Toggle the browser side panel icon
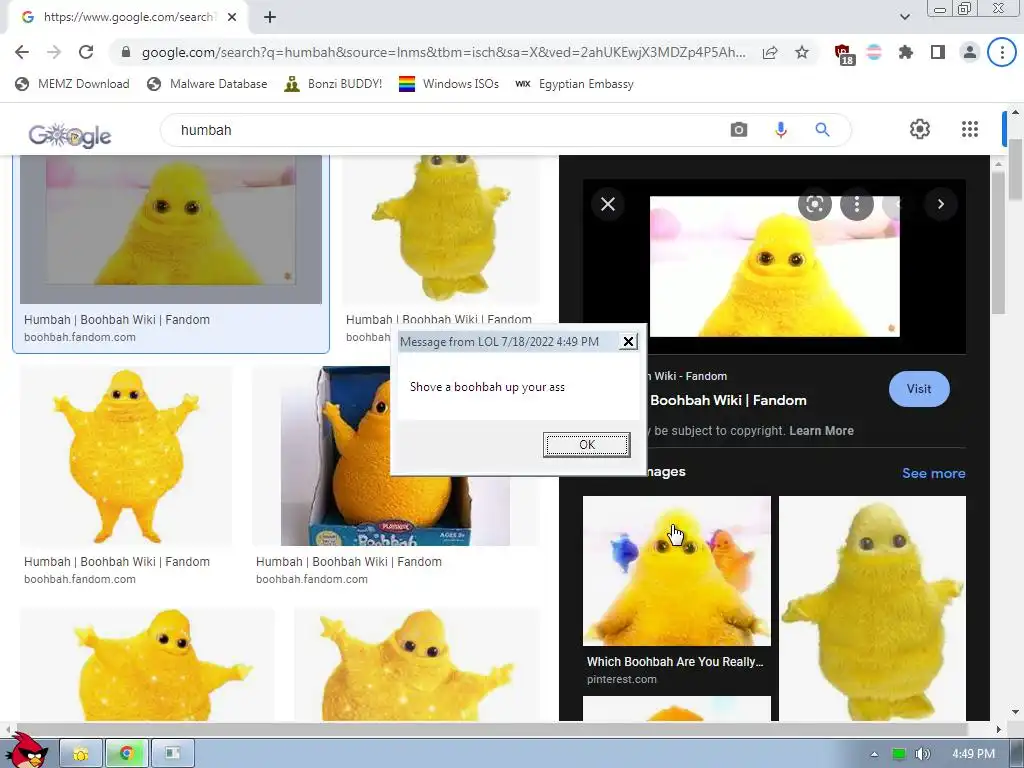Image resolution: width=1024 pixels, height=768 pixels. (938, 52)
